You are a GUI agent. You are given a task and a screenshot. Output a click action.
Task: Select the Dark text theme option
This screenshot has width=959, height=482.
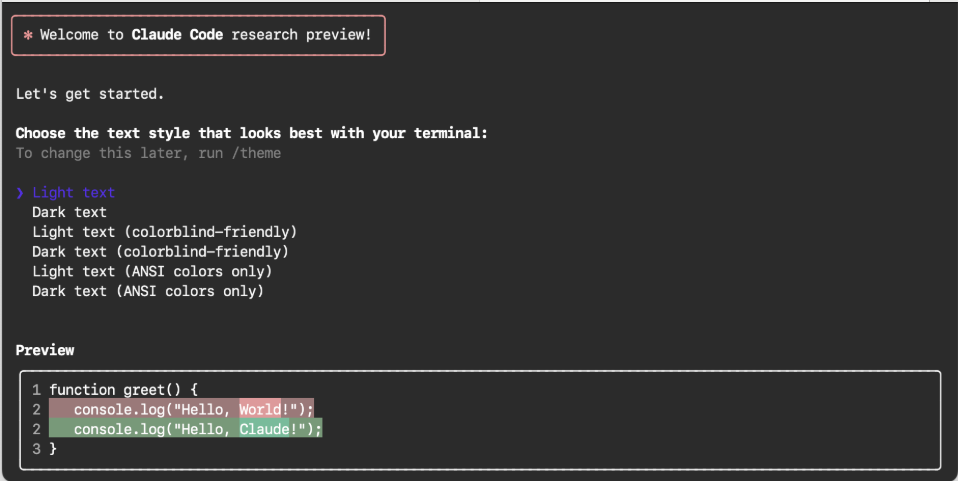point(69,212)
